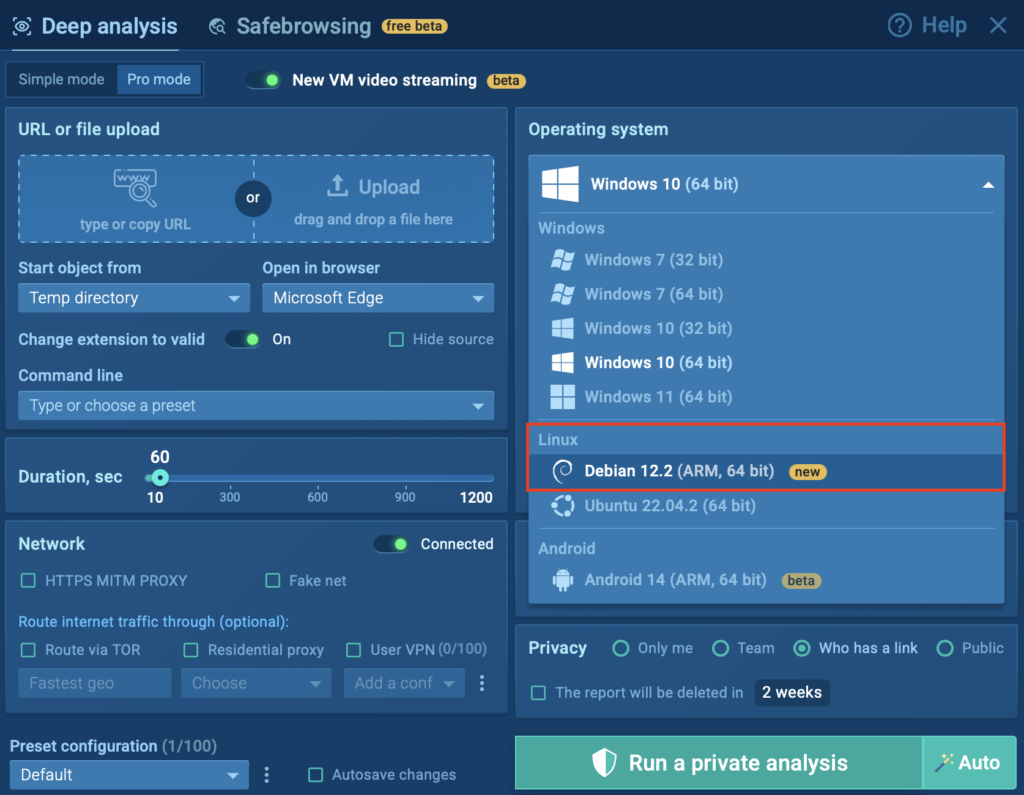Choose the Windows 11 logo icon
1024x795 pixels.
(563, 397)
